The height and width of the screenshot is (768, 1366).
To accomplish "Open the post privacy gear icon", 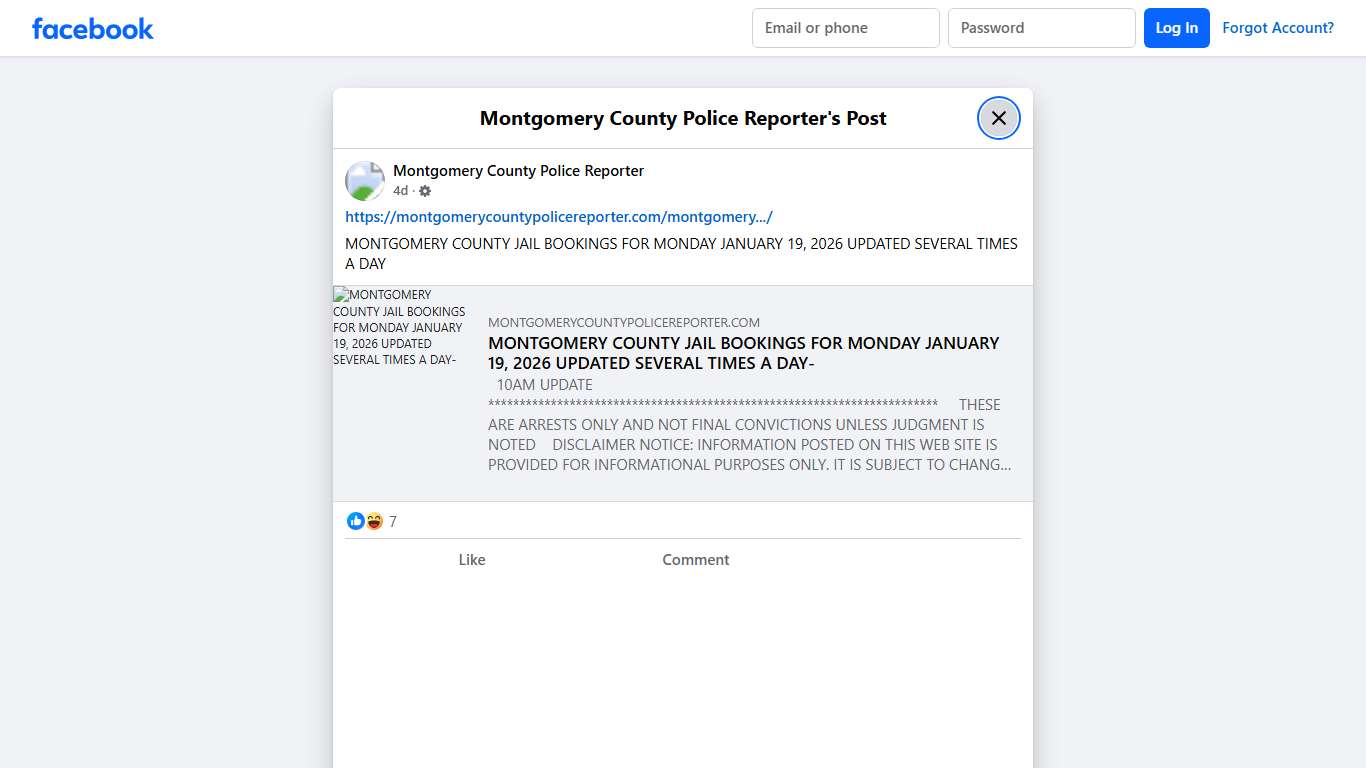I will tap(424, 190).
